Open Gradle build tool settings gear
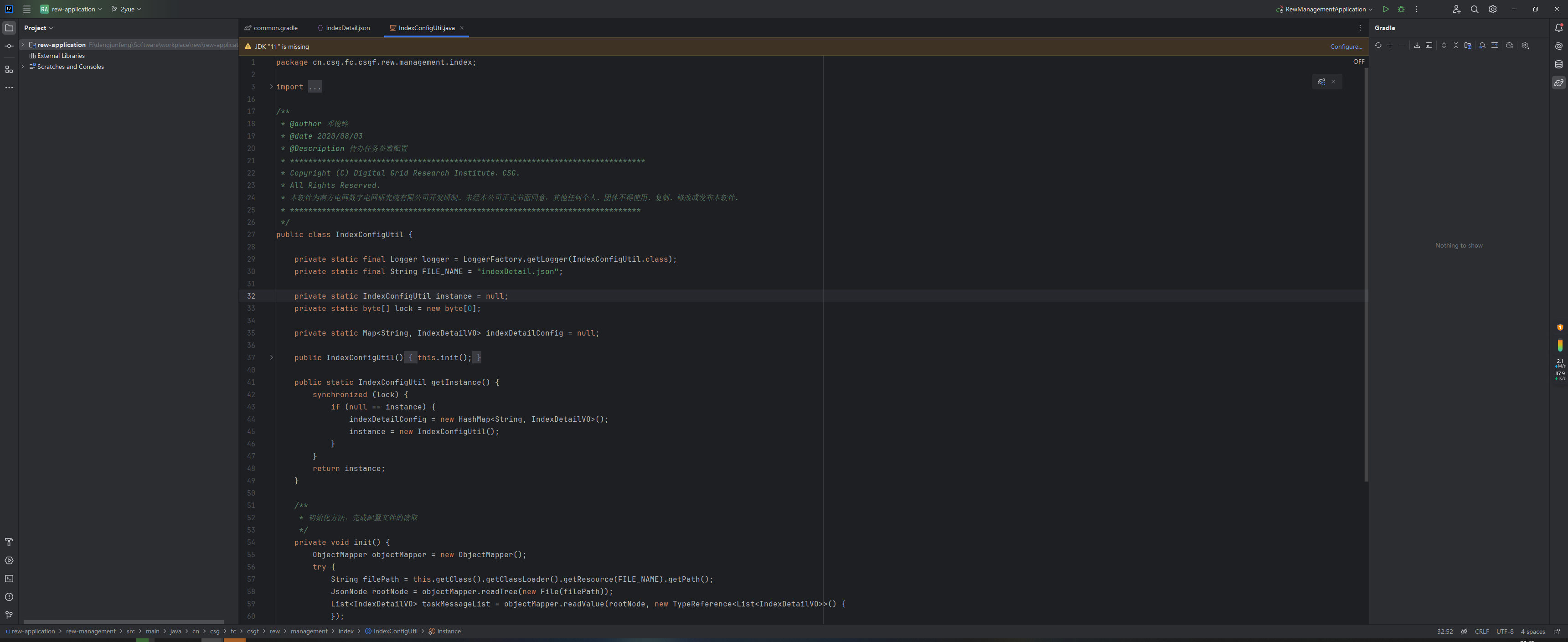The image size is (1568, 642). [1526, 46]
